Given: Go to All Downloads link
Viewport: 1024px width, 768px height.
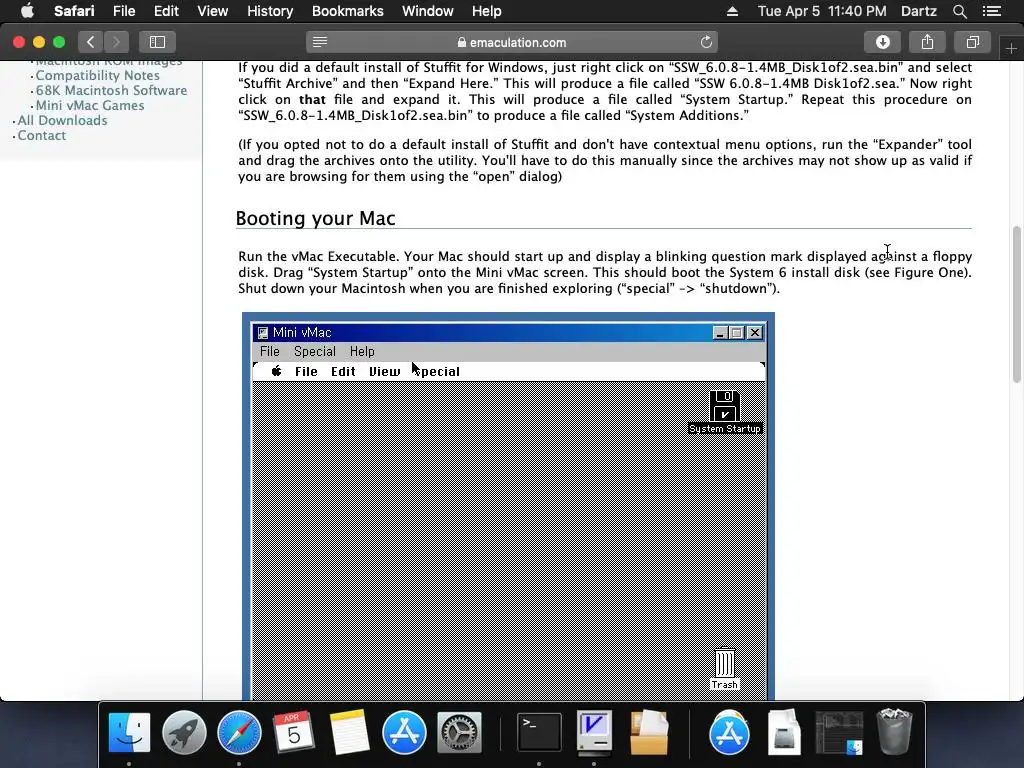Looking at the screenshot, I should tap(62, 120).
